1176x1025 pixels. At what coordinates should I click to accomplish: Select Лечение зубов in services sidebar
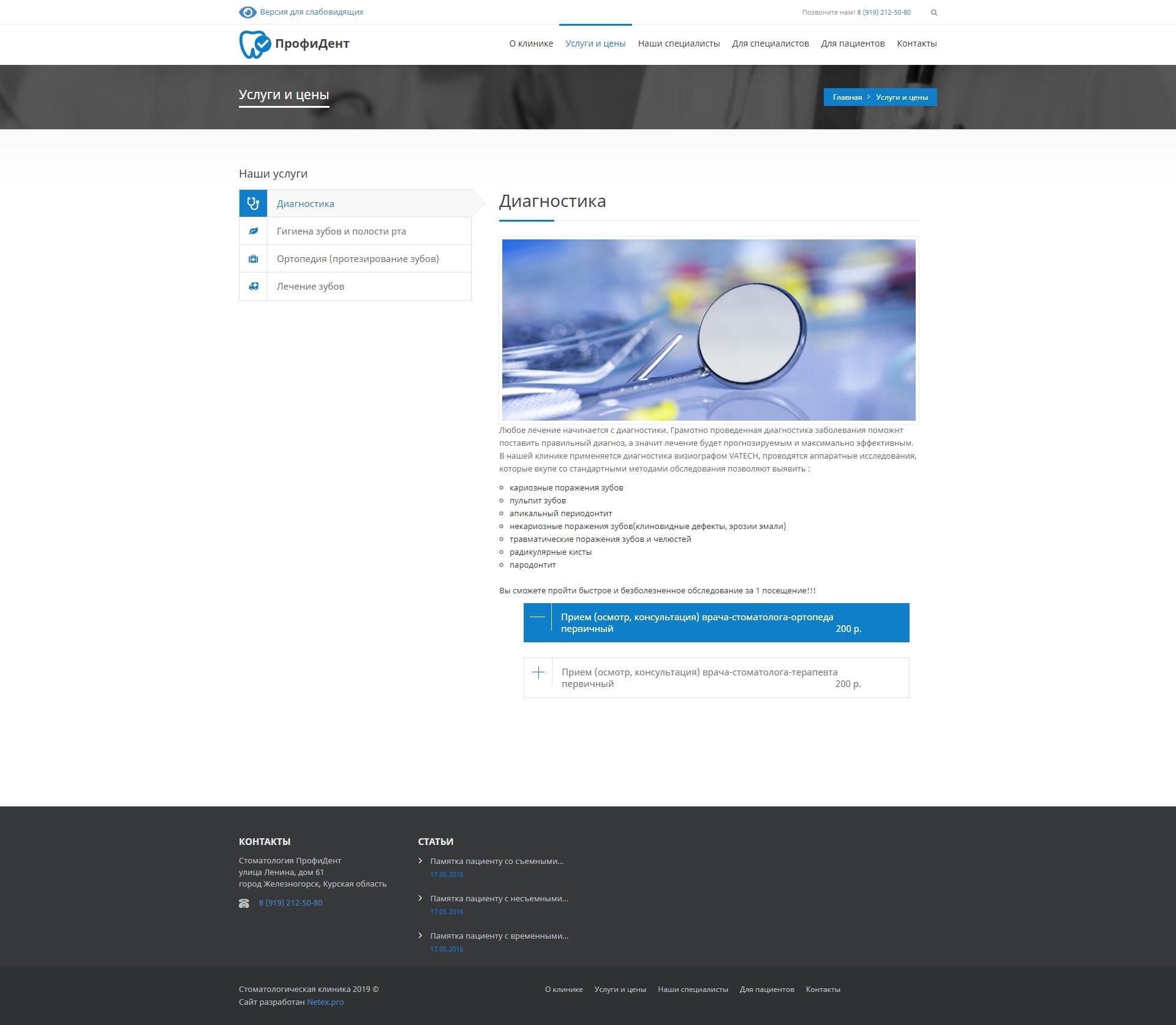click(x=310, y=287)
